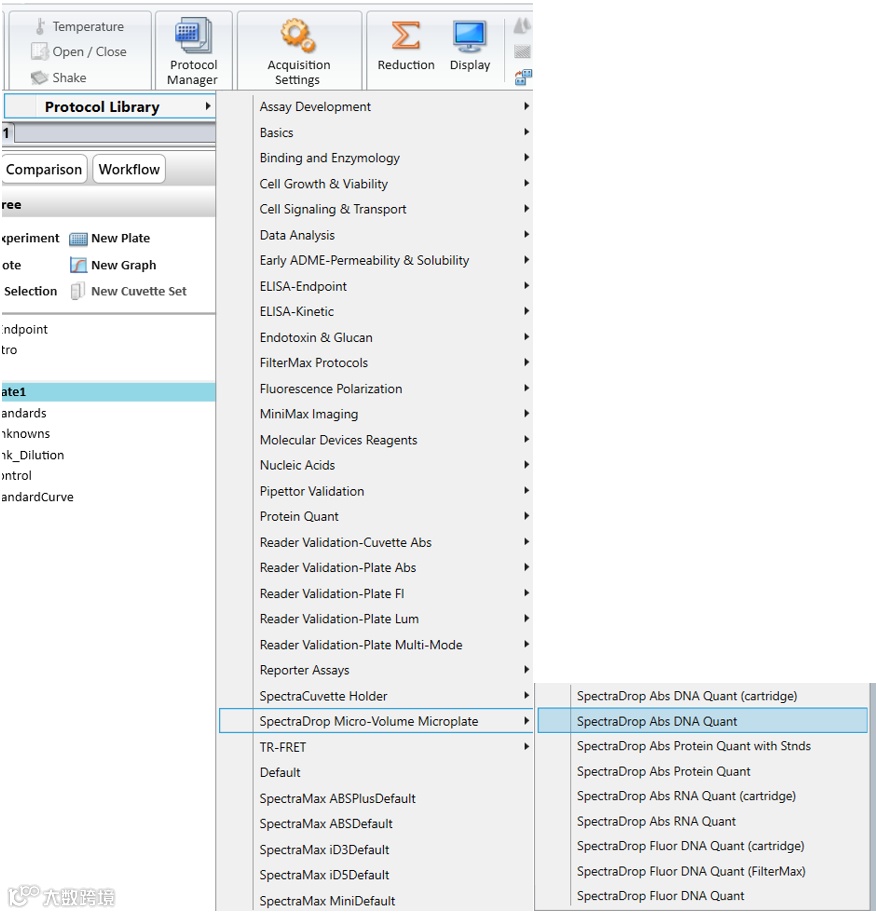
Task: Expand the Protocol Library menu arrow
Action: 207,106
